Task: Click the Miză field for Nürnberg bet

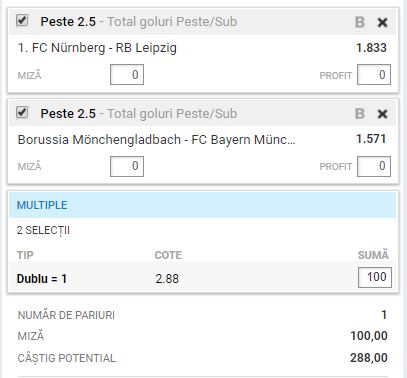Action: (x=127, y=75)
